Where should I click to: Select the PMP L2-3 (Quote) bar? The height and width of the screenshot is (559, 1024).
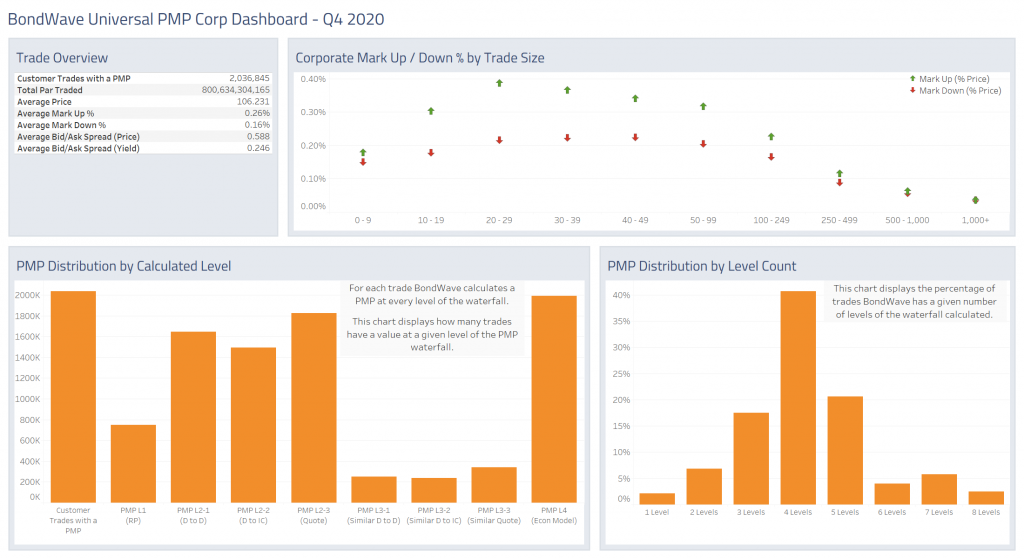click(314, 407)
